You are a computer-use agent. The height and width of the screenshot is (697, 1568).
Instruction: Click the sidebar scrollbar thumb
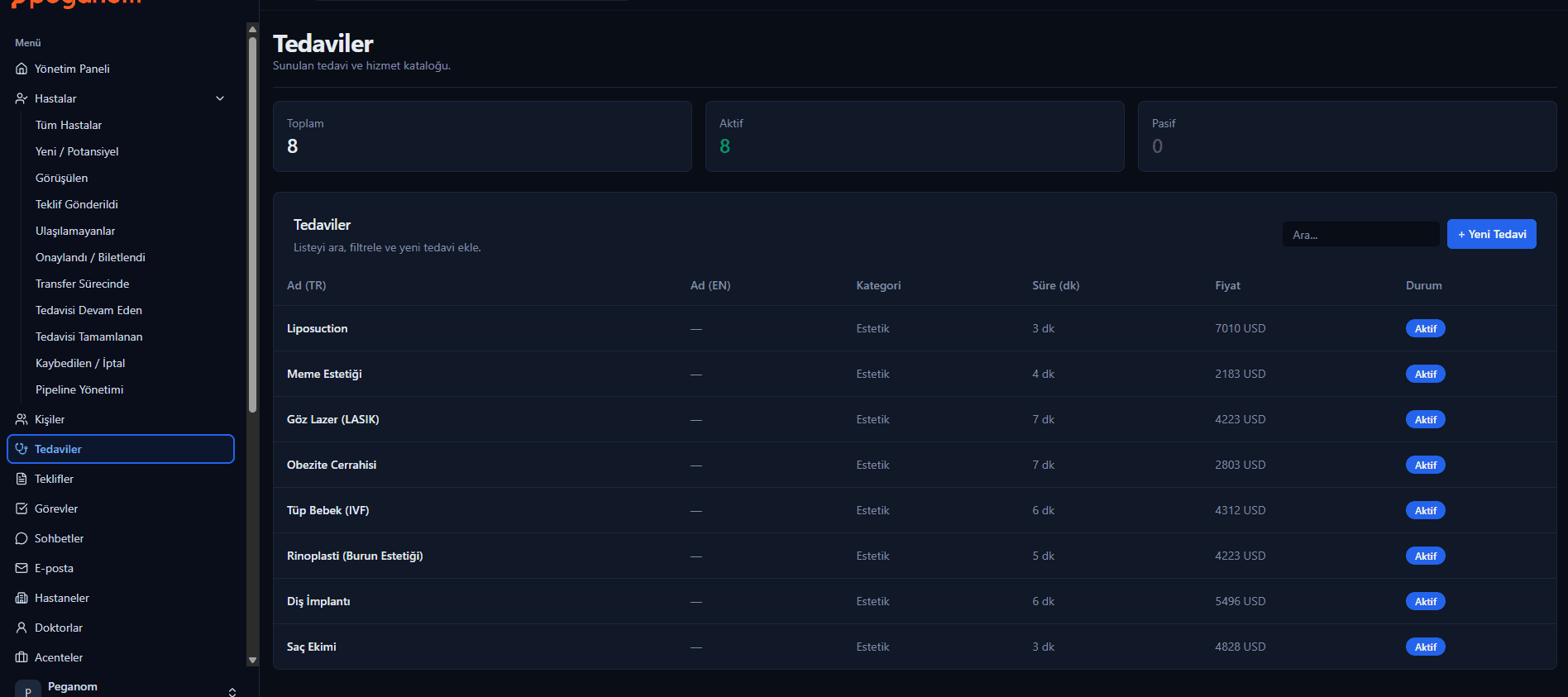(252, 223)
